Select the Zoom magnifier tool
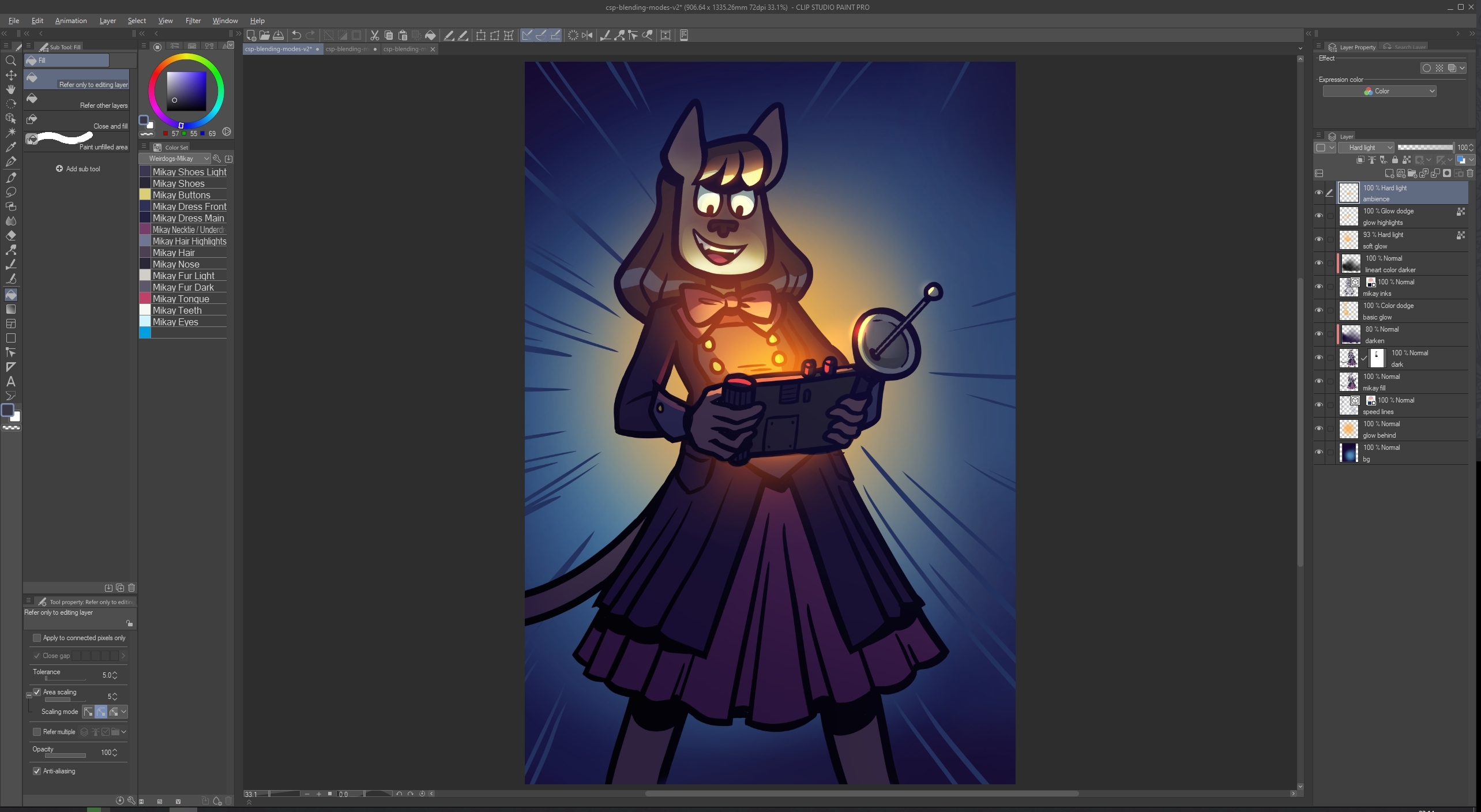Image resolution: width=1481 pixels, height=812 pixels. [10, 61]
